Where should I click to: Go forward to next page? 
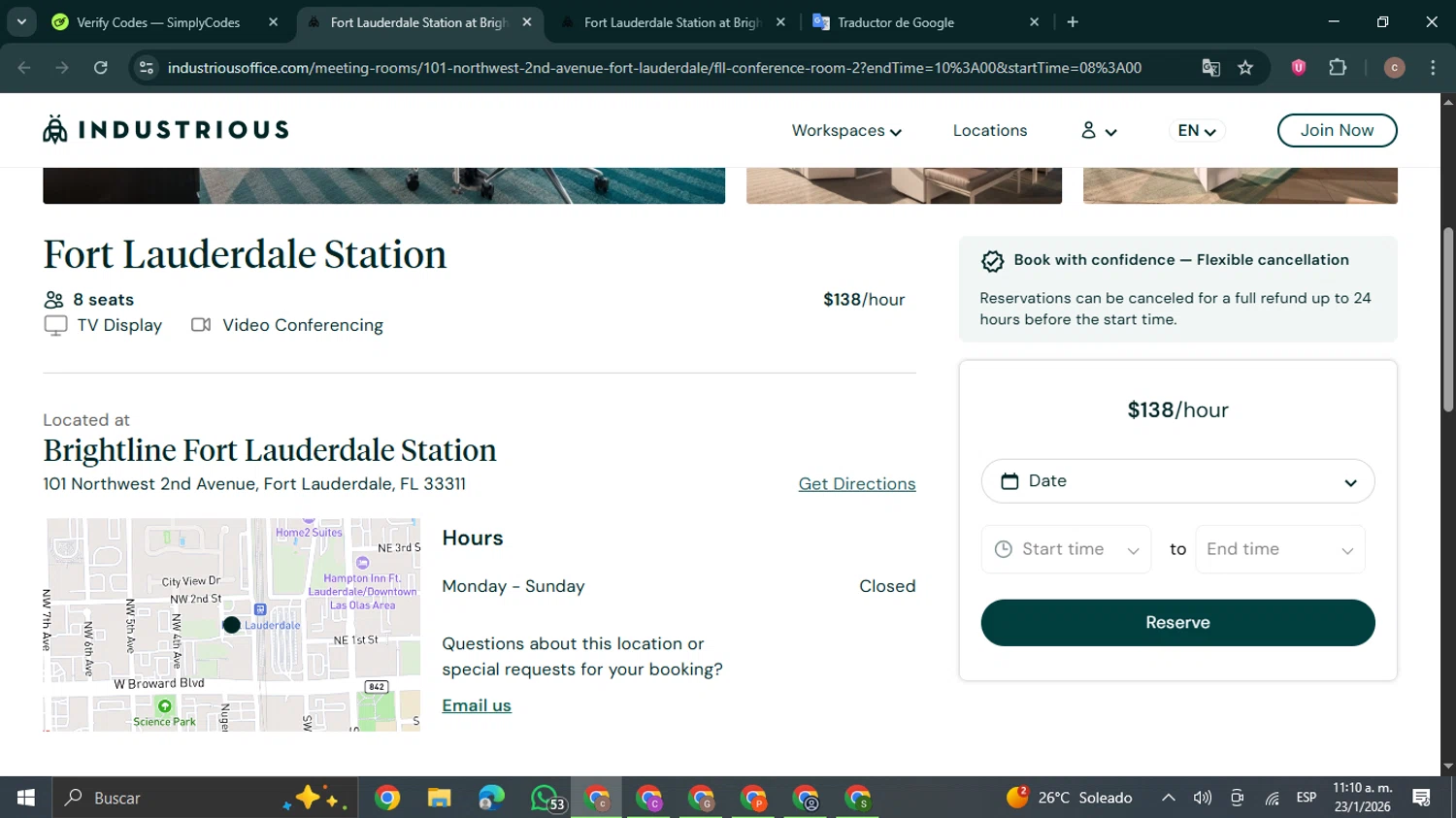tap(62, 68)
